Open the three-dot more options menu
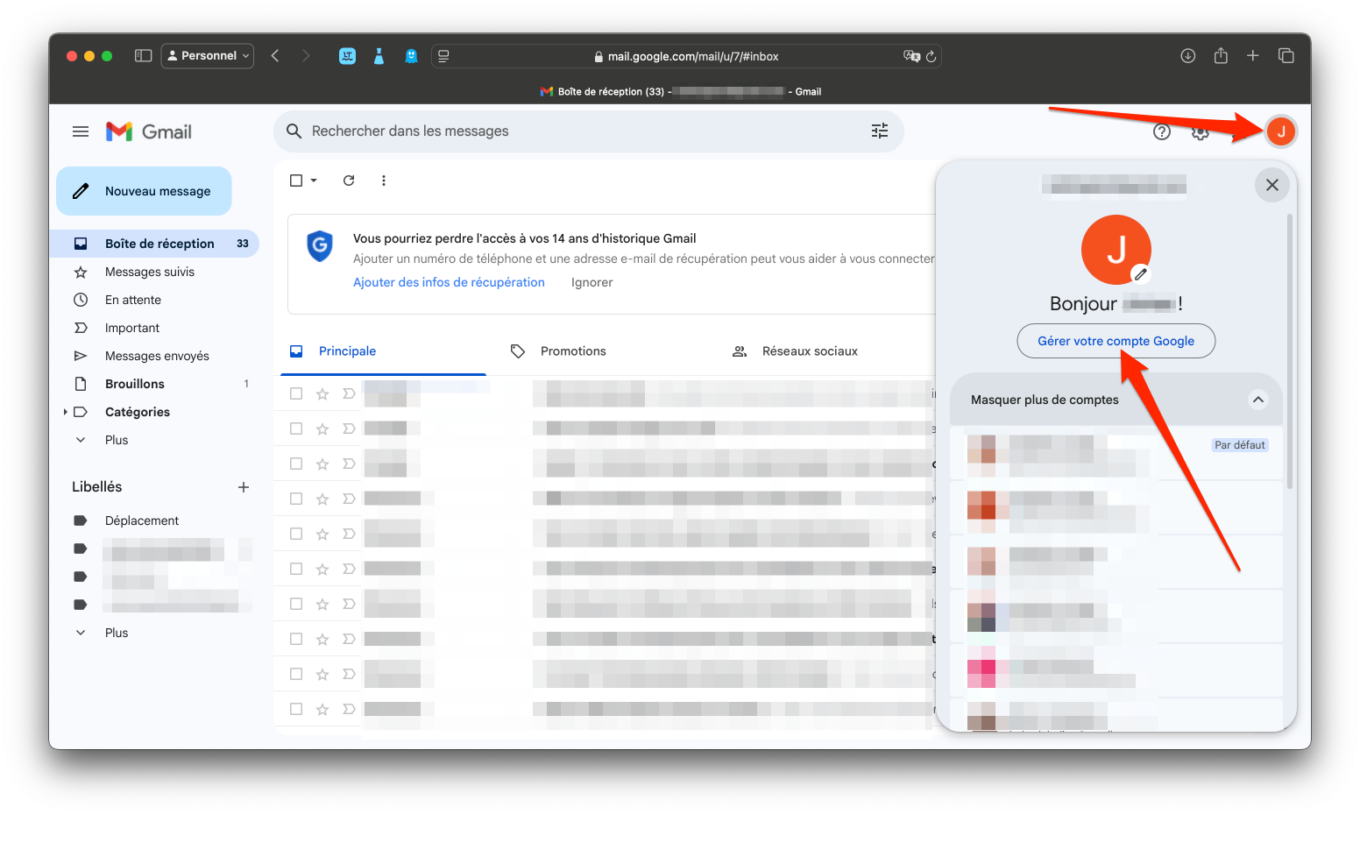This screenshot has height=850, width=1360. 383,181
